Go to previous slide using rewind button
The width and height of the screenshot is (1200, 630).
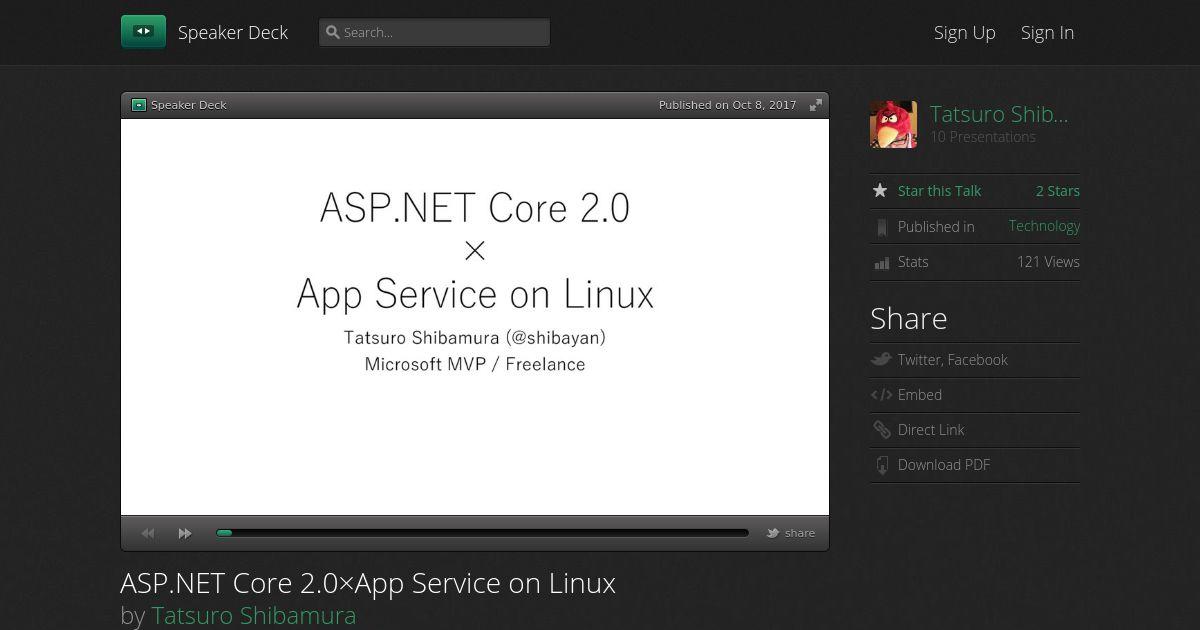click(x=148, y=533)
